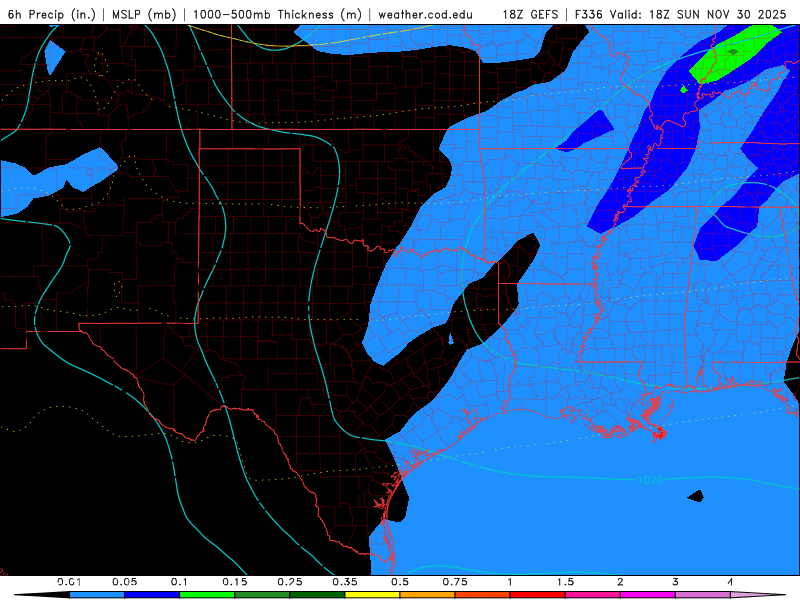800x600 pixels.
Task: Click the hot pink 1.5 legend swatch
Action: pos(593,595)
